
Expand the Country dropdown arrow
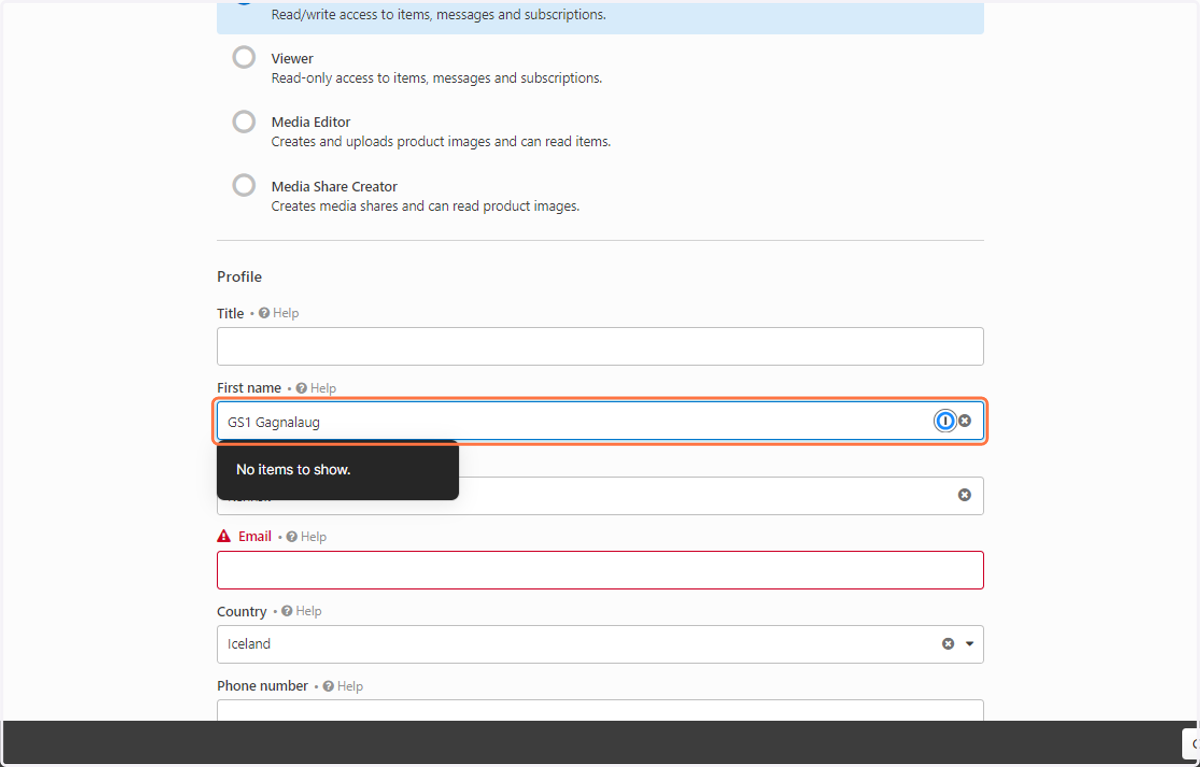tap(970, 644)
